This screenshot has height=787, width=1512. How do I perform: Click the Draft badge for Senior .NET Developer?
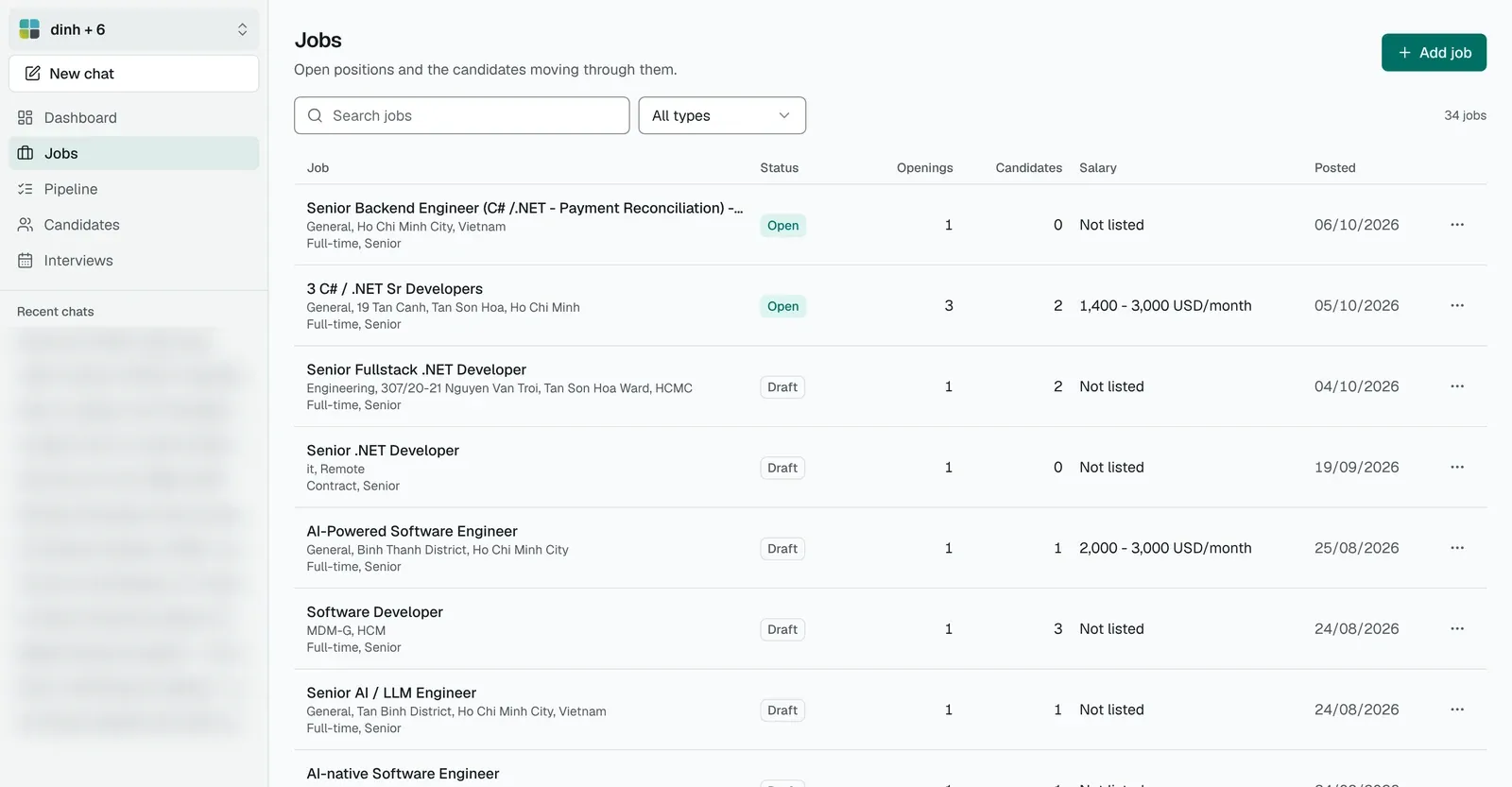(782, 468)
